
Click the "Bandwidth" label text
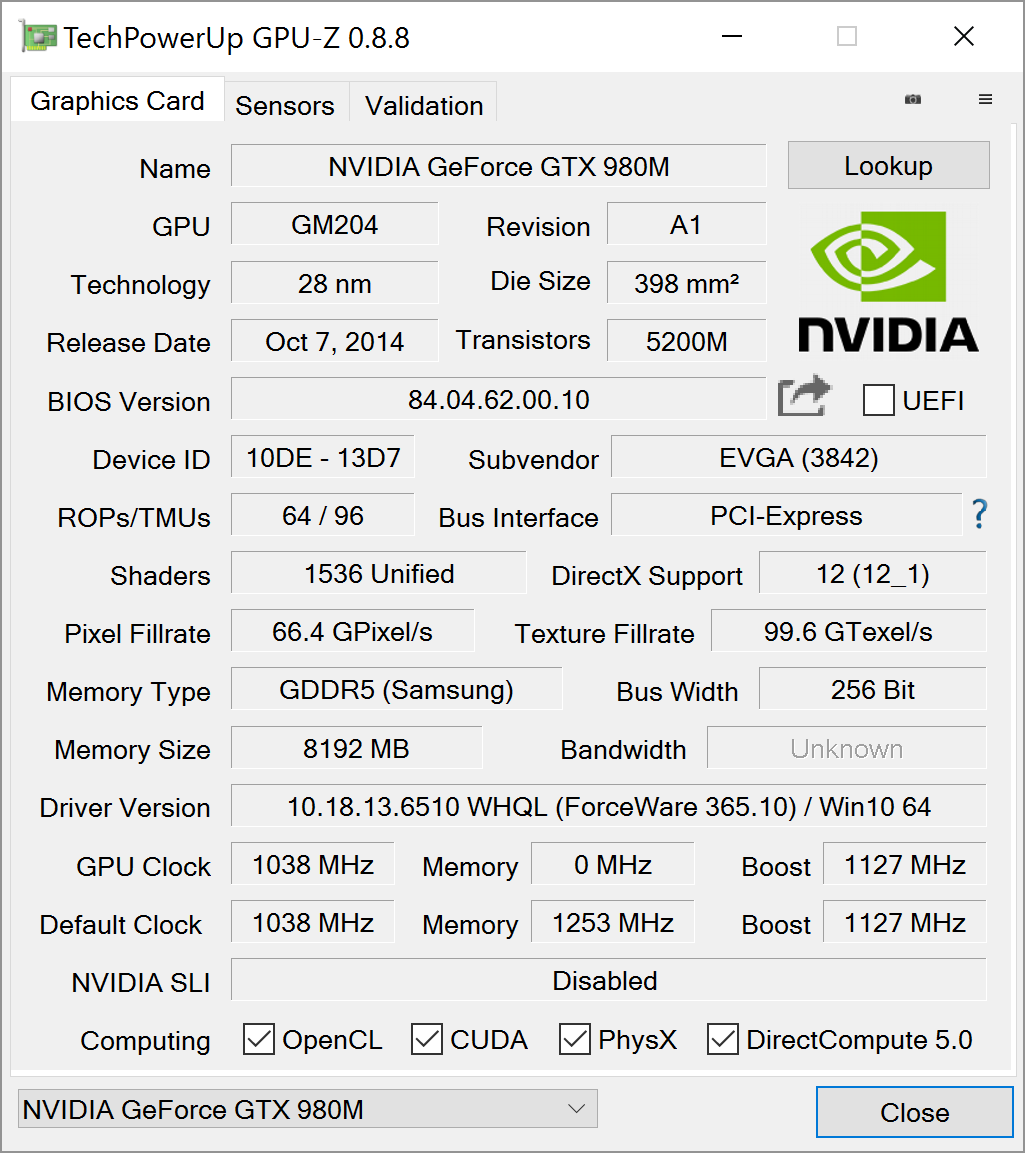(x=624, y=750)
